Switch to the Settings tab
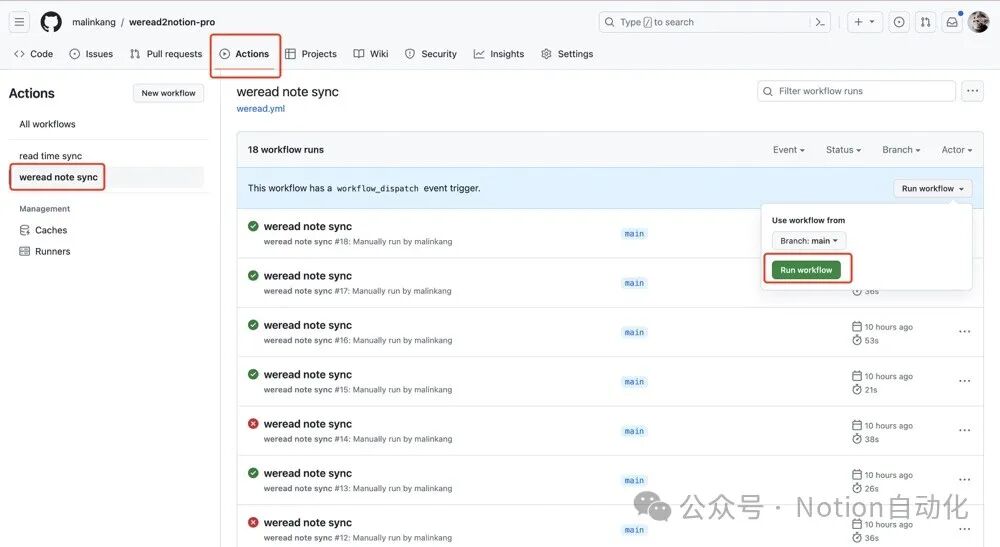Image resolution: width=1000 pixels, height=547 pixels. coord(568,54)
